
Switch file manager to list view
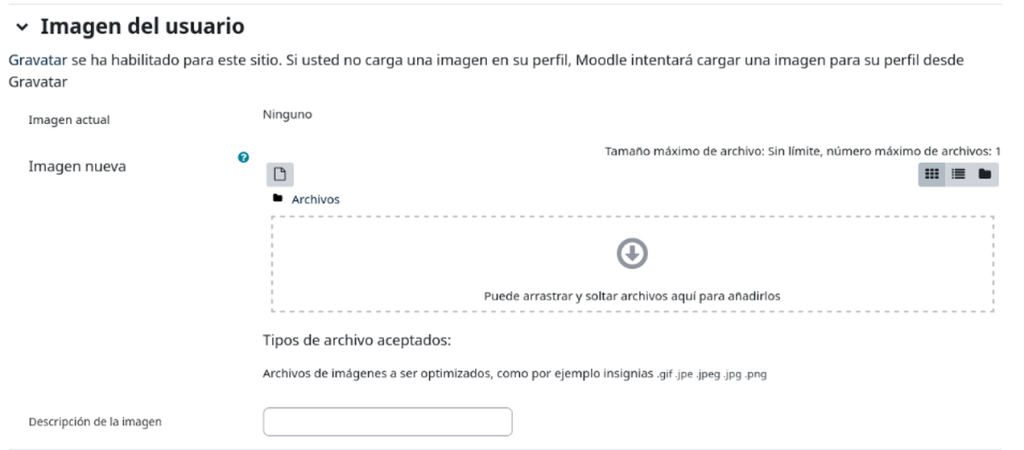click(958, 174)
